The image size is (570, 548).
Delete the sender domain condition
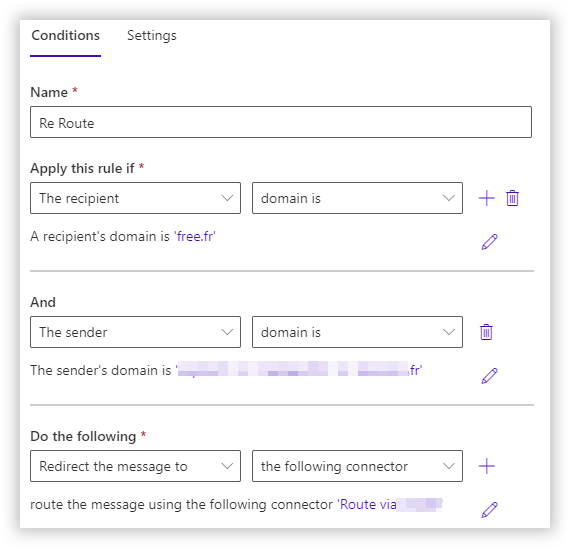486,332
